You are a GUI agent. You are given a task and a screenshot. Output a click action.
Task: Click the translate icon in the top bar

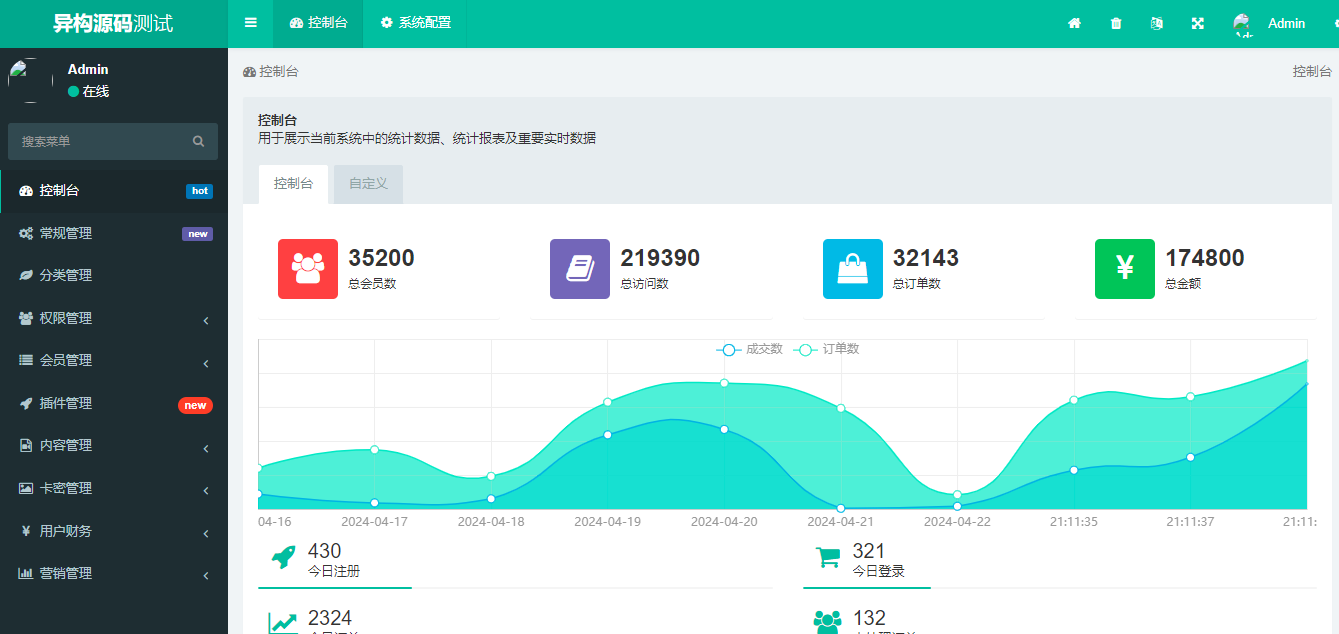1156,22
